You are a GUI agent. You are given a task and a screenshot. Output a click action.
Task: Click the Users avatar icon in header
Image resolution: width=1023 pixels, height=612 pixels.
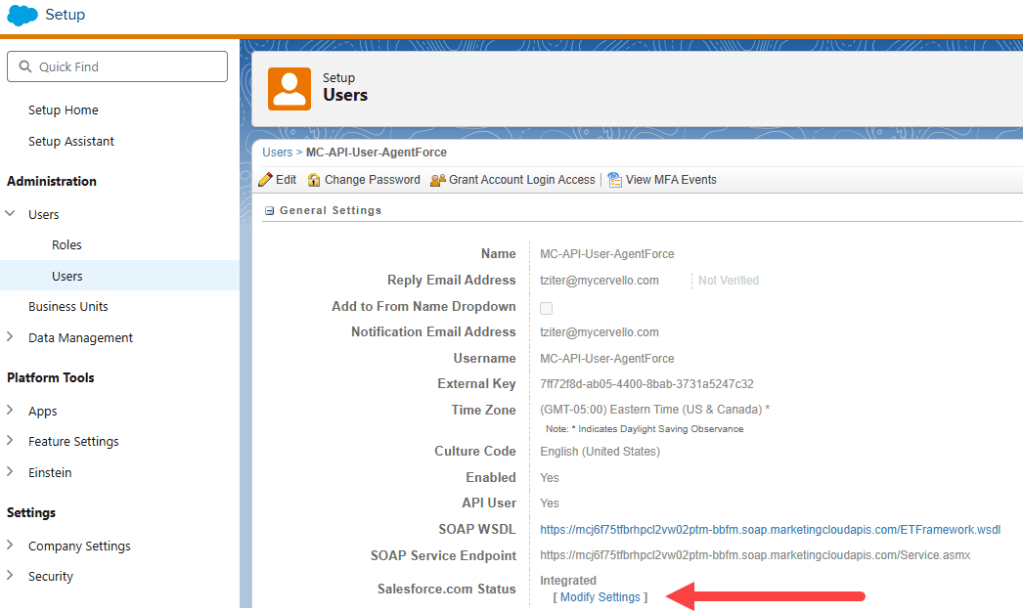[x=290, y=87]
